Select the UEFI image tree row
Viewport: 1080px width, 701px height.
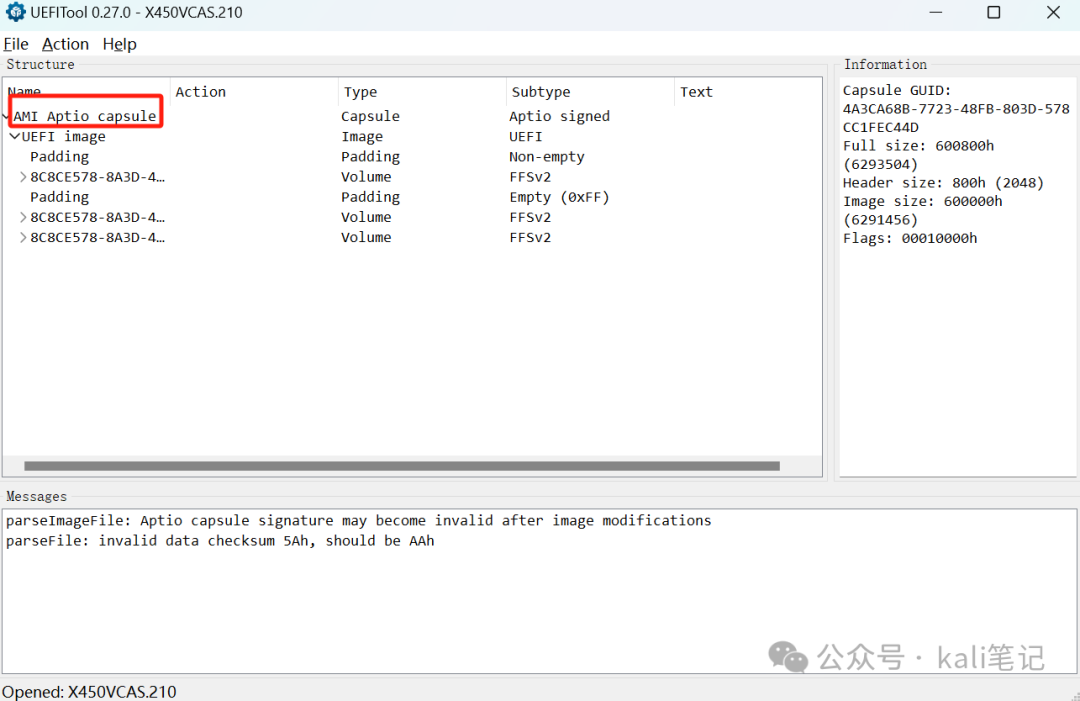413,136
